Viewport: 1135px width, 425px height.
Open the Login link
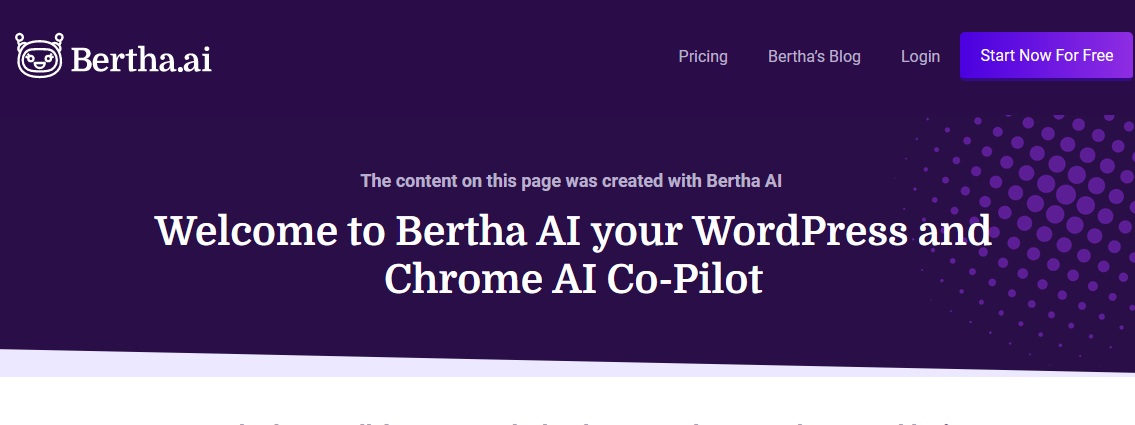pos(920,56)
